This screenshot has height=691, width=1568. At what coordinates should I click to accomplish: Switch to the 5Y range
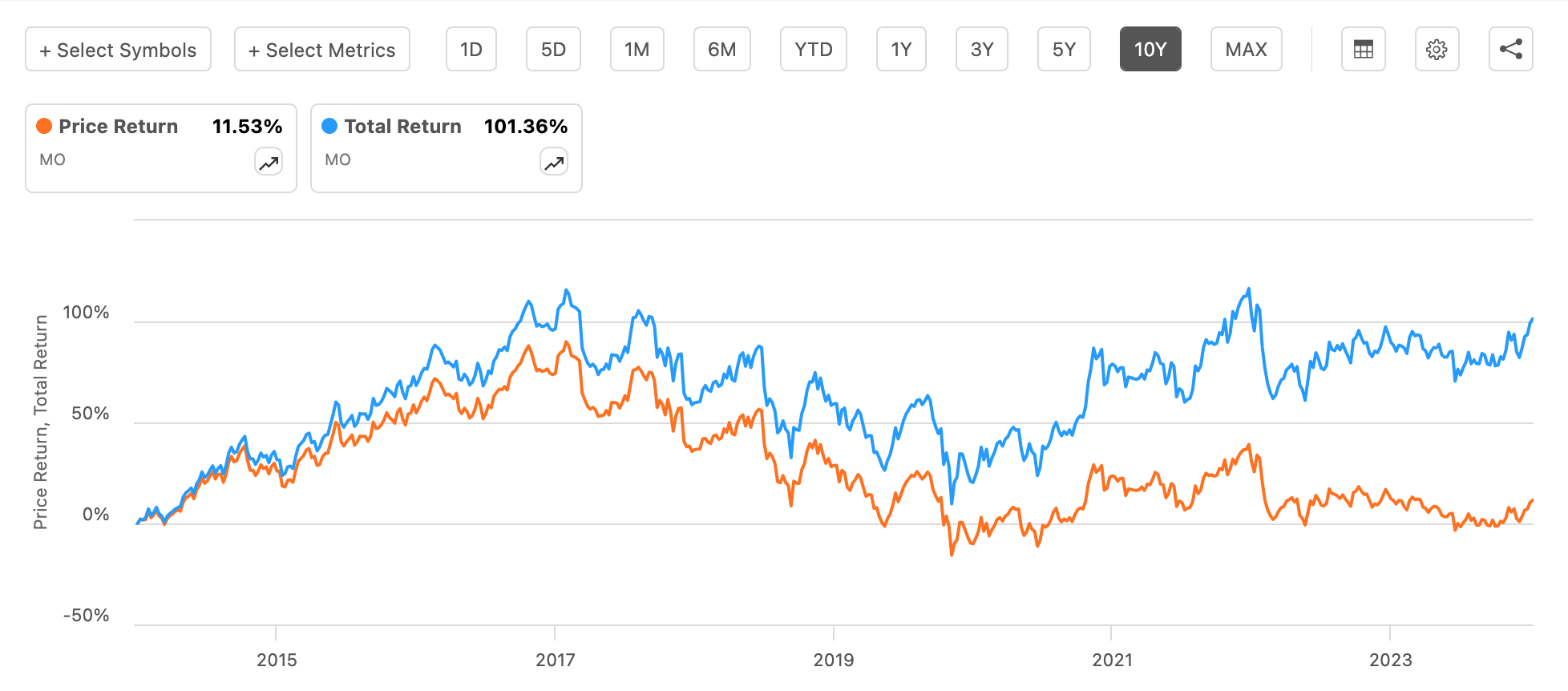coord(1064,50)
